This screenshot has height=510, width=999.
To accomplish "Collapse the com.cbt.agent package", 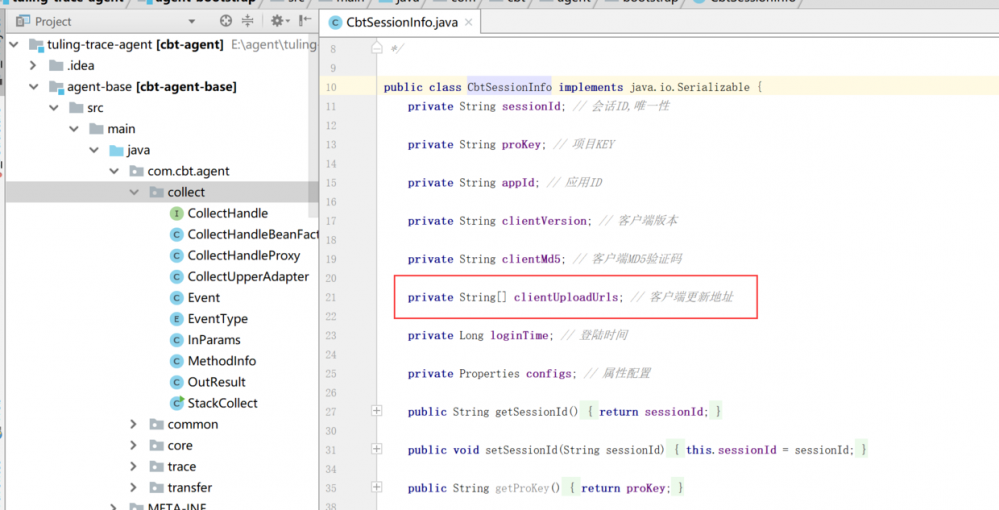I will coord(114,171).
